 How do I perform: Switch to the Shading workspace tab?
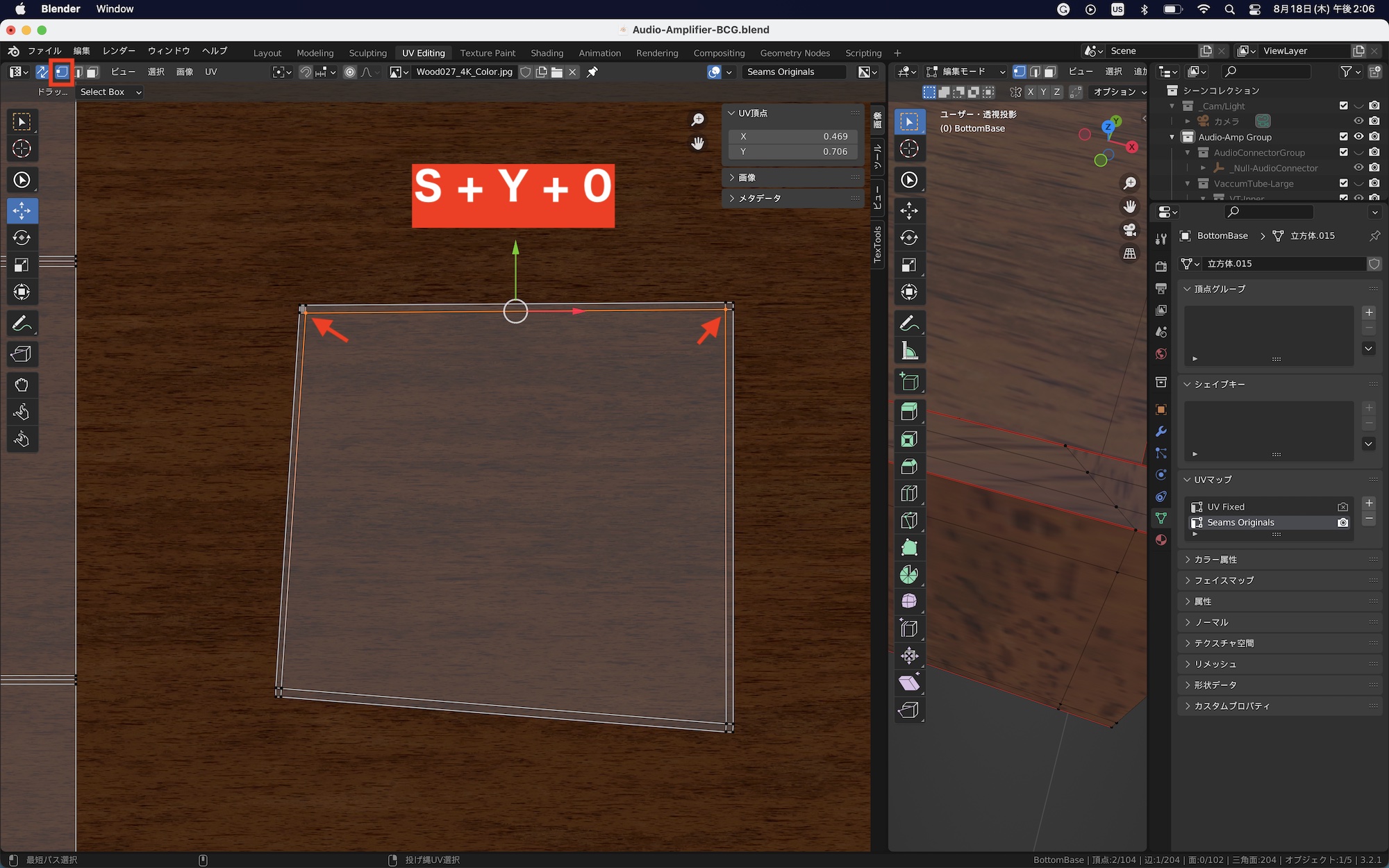point(547,53)
